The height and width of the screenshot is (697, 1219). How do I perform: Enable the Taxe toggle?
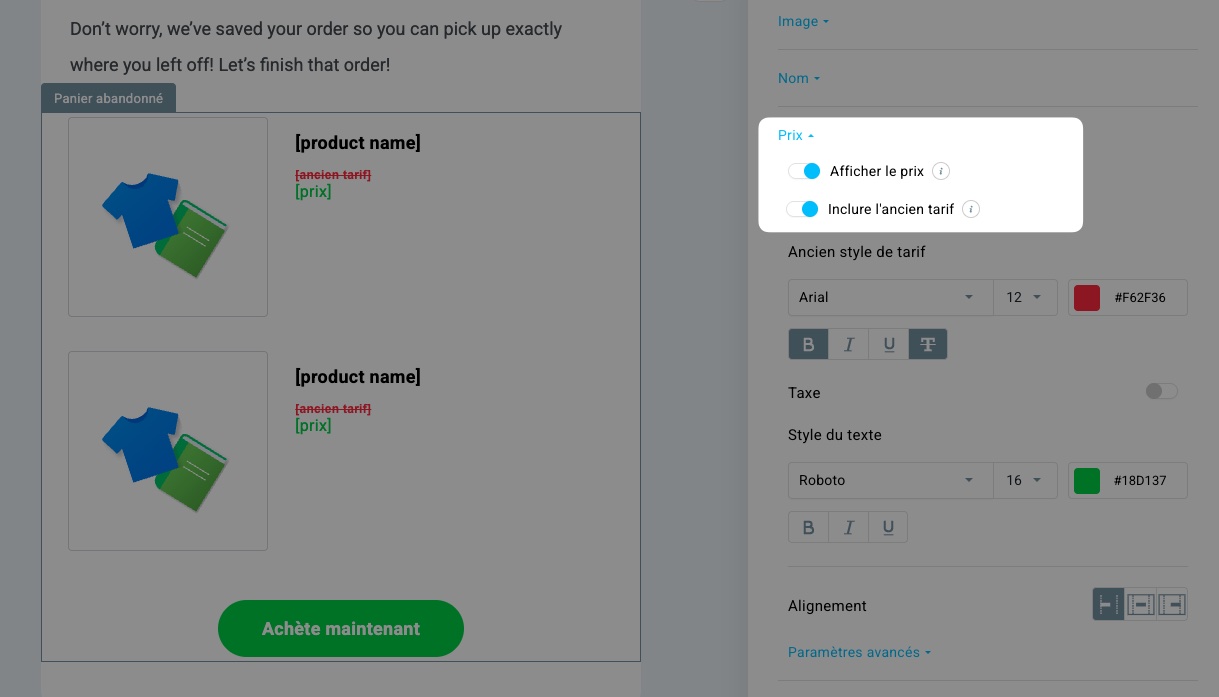1162,392
